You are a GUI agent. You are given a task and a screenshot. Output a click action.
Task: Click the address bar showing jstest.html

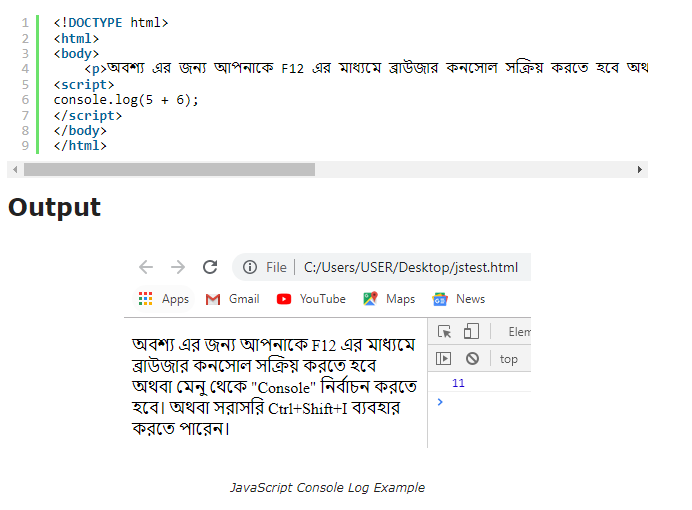[410, 267]
